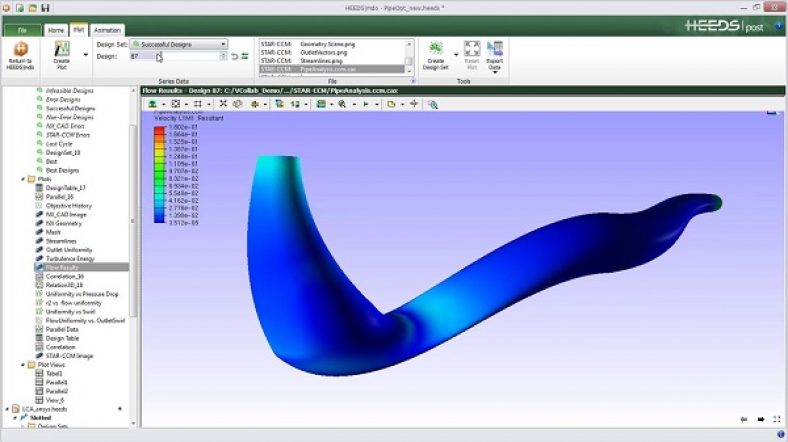Open the Create Plot dropdown arrow
788x442 pixels.
tap(85, 55)
